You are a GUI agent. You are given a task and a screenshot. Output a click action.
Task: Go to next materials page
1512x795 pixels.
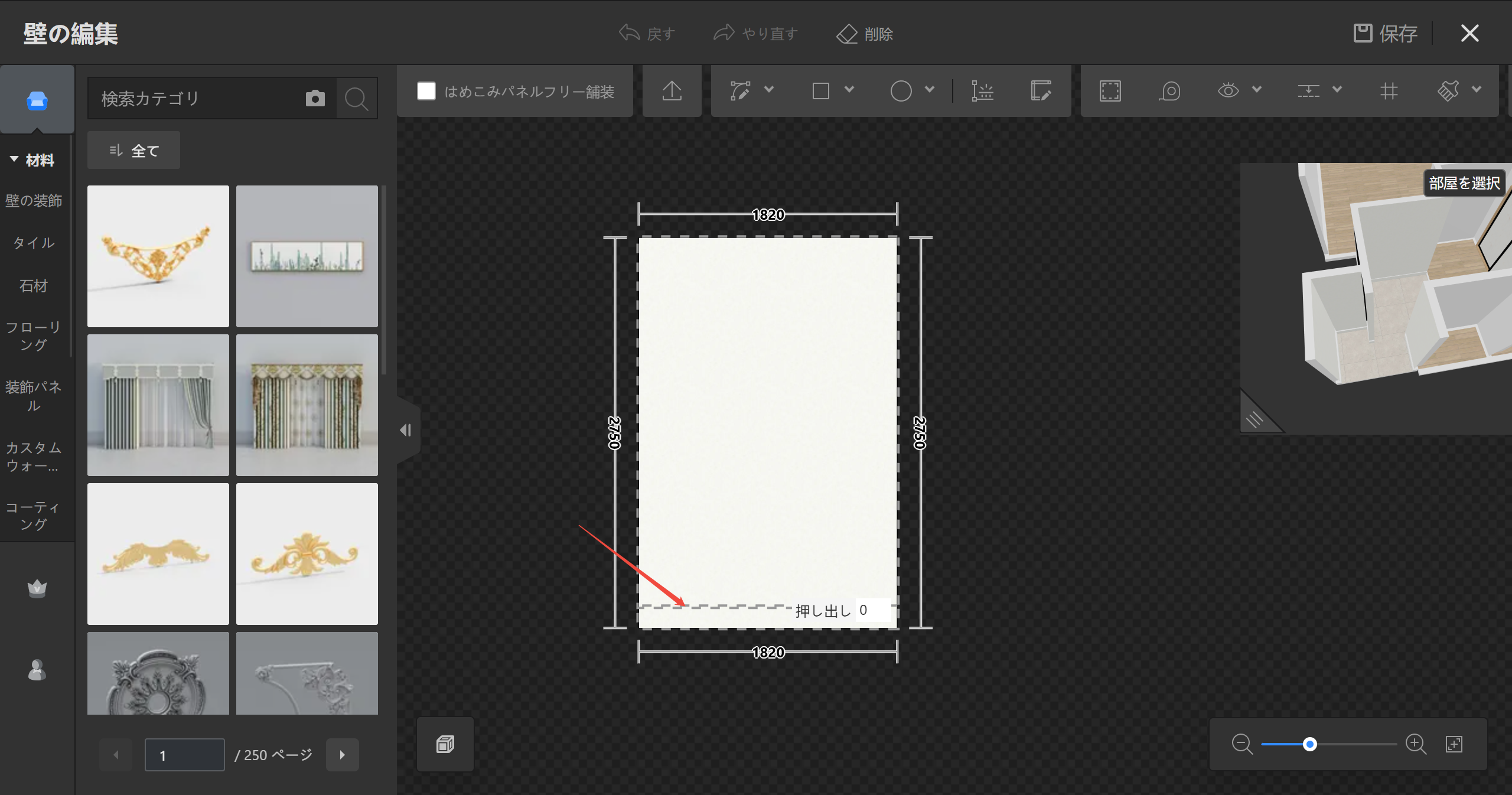pyautogui.click(x=343, y=755)
